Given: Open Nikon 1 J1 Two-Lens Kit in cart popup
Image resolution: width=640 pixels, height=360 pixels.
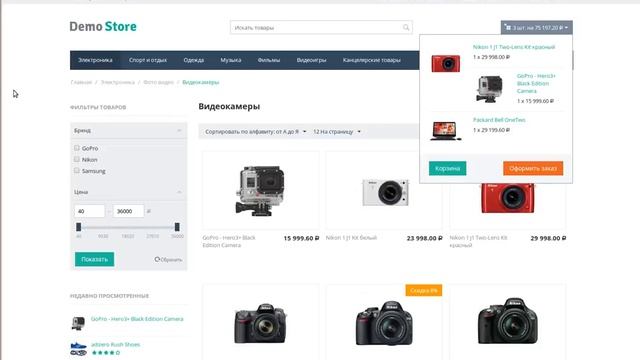Looking at the screenshot, I should click(514, 47).
